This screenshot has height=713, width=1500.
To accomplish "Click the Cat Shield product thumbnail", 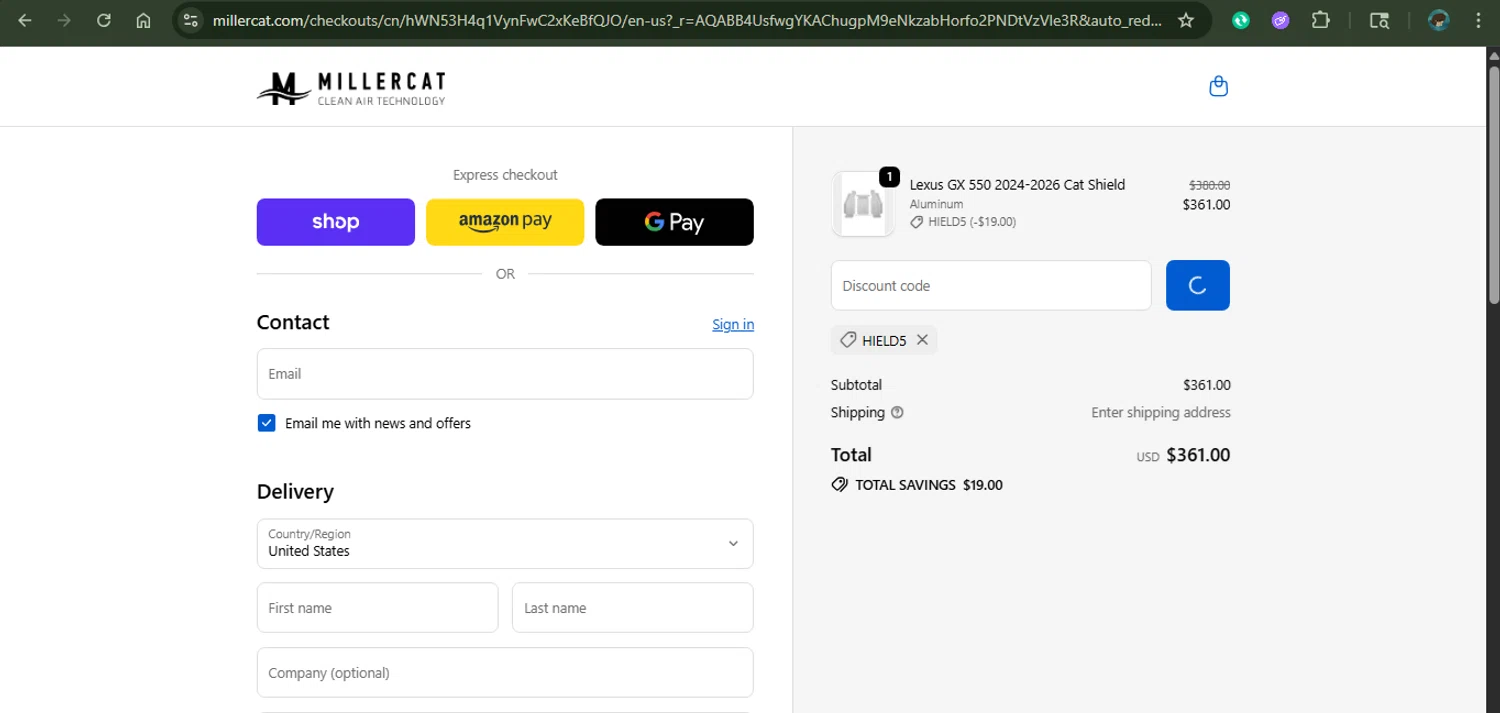I will click(863, 204).
